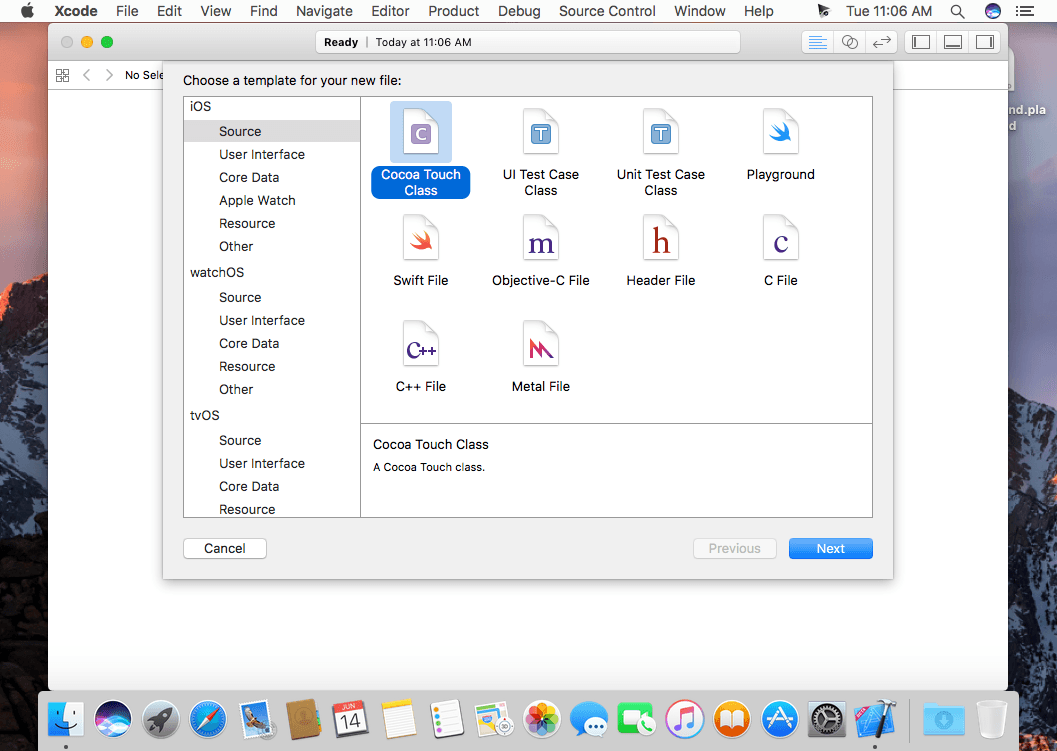Viewport: 1057px width, 751px height.
Task: Select User Interface under iOS
Action: tap(272, 154)
